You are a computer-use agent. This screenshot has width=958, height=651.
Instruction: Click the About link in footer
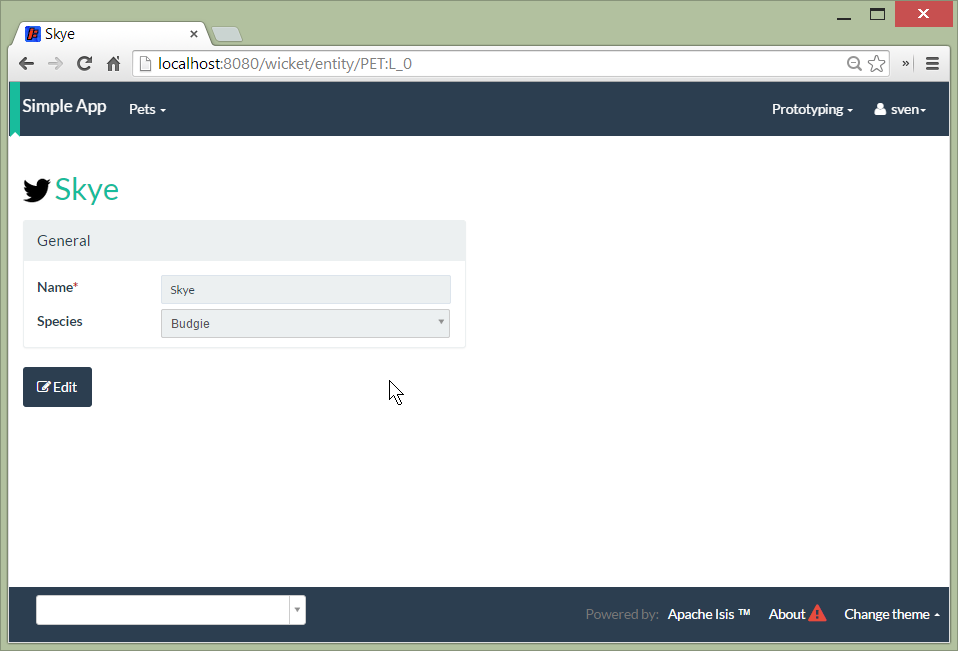tap(786, 614)
